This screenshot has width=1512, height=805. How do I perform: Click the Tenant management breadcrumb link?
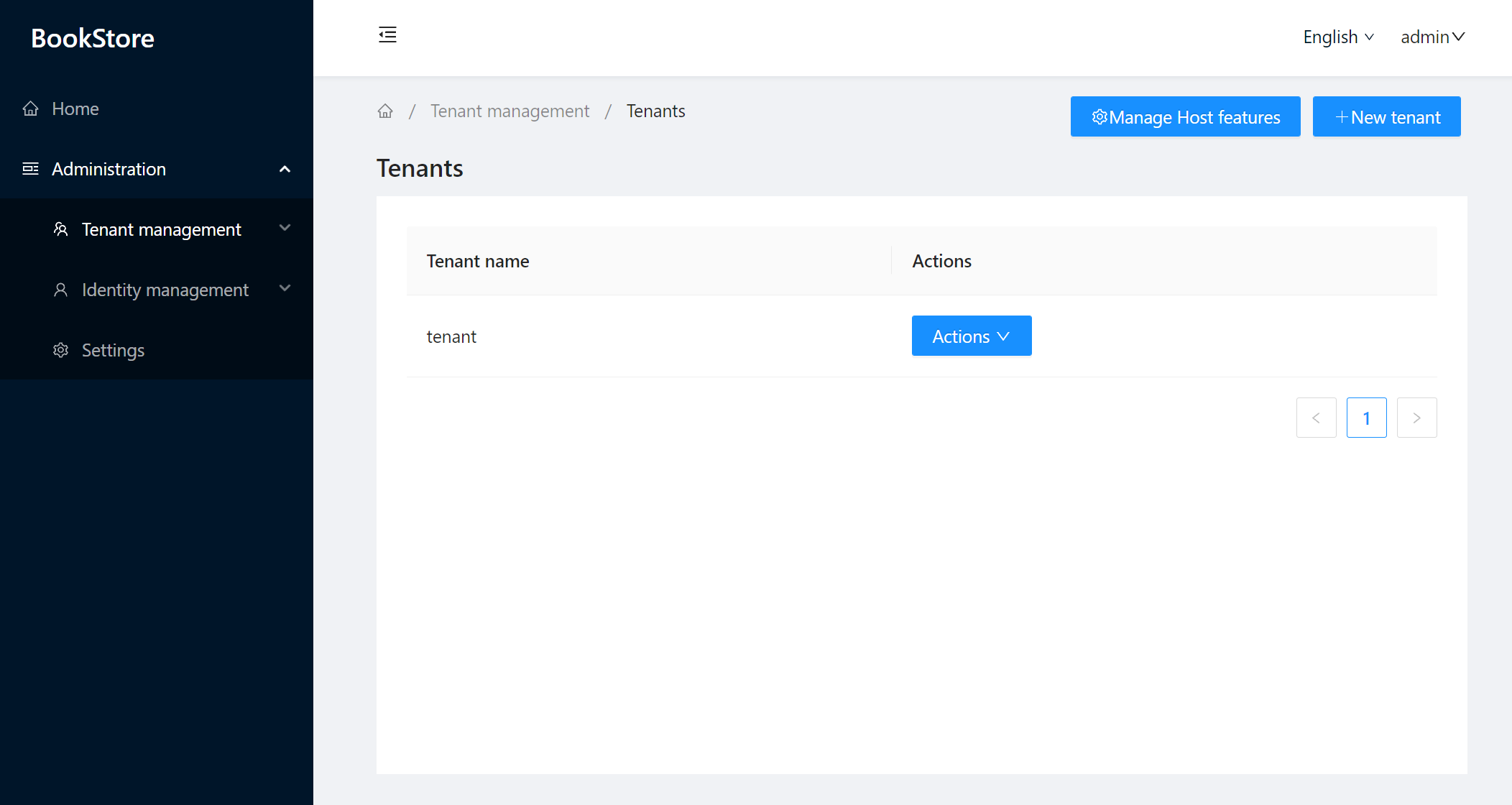[x=510, y=111]
